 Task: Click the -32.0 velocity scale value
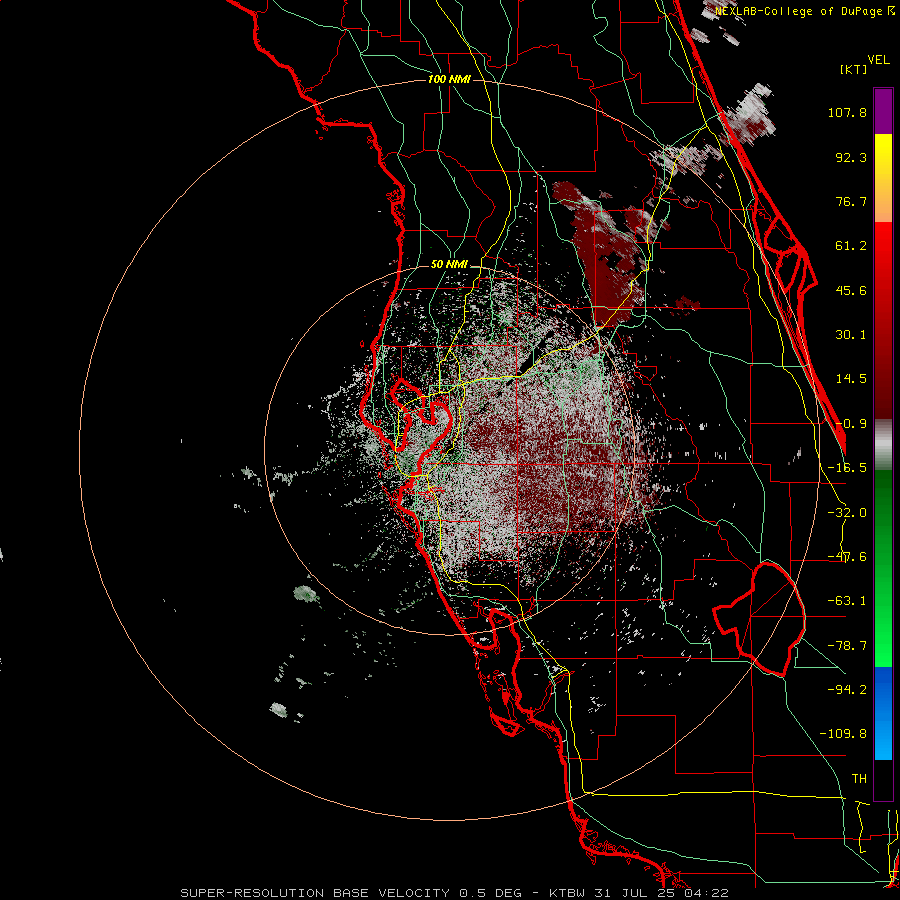coord(847,513)
